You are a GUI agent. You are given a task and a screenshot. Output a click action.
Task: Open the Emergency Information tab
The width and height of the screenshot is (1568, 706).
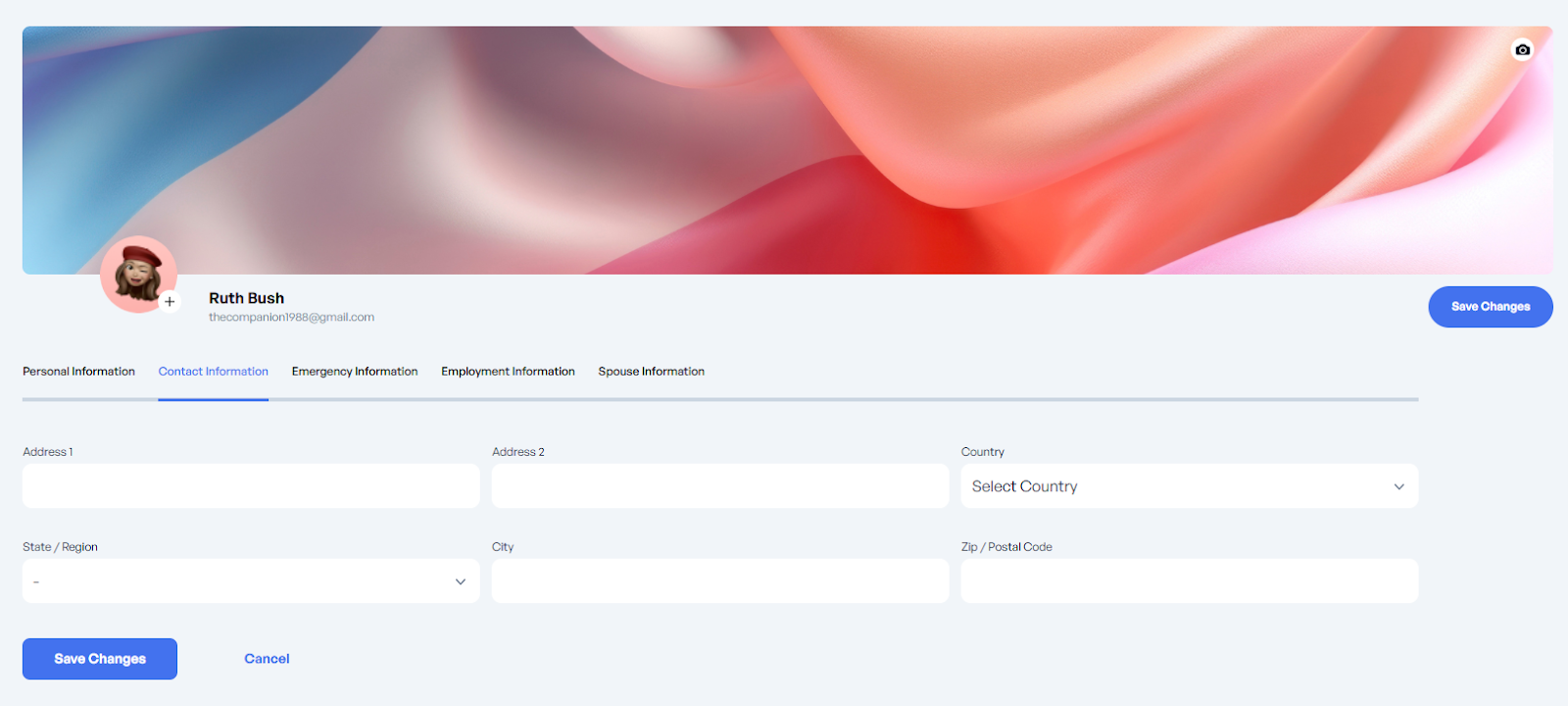pos(355,372)
